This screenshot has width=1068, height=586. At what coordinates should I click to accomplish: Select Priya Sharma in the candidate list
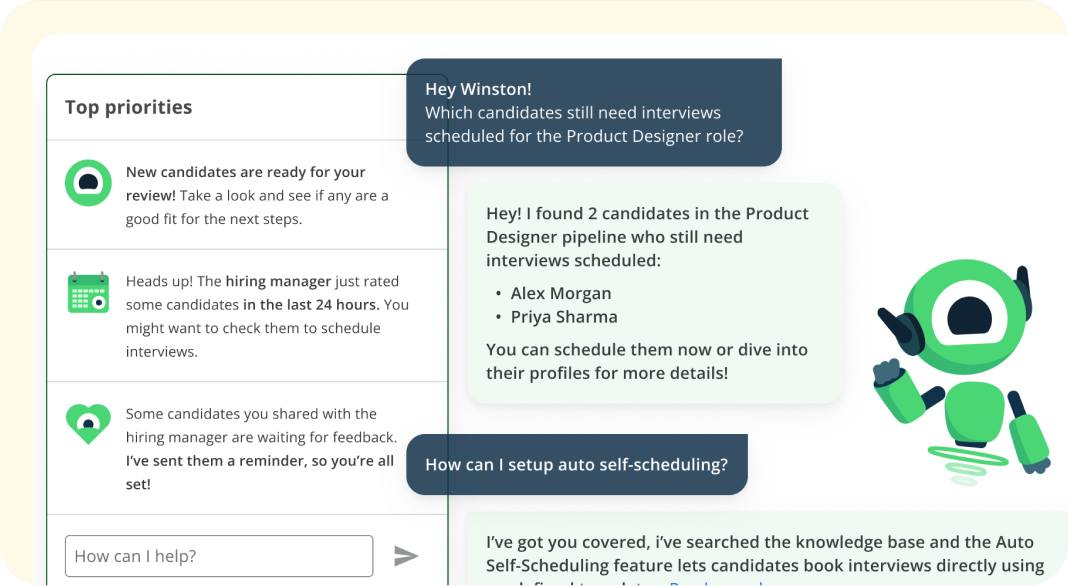[x=564, y=317]
